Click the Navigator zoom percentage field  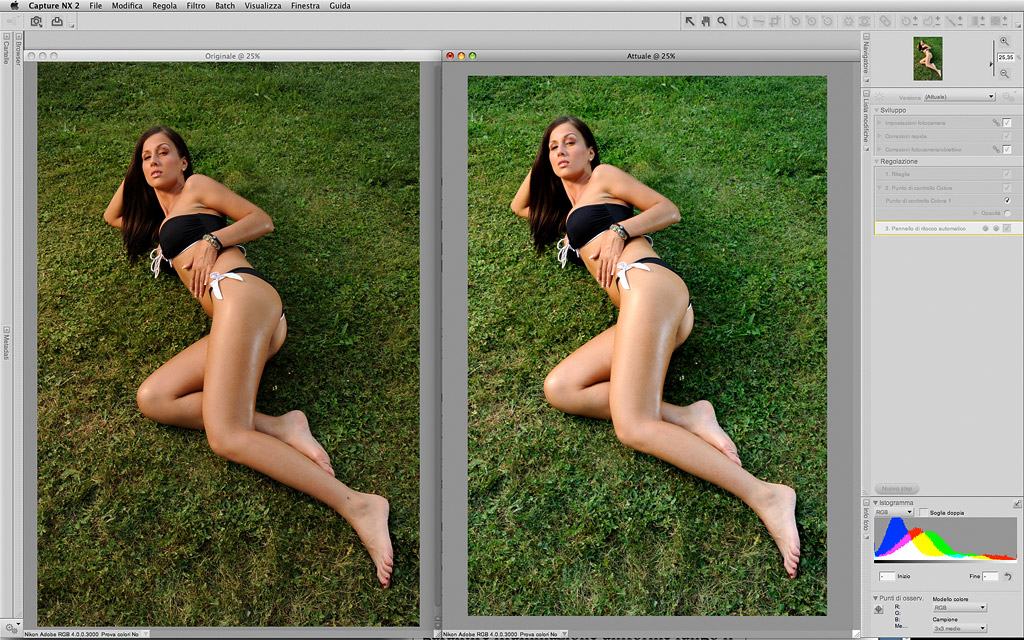coord(1005,57)
